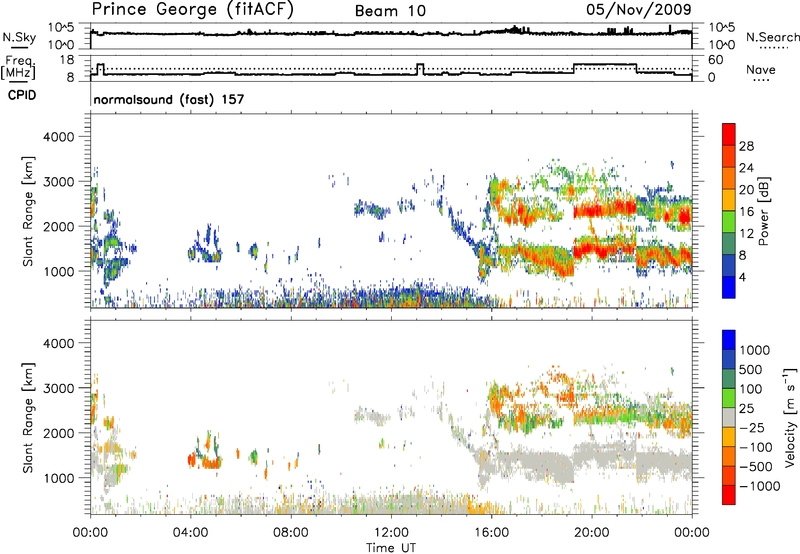Click the date '05/Nov/2009'
800x554 pixels.
click(639, 10)
